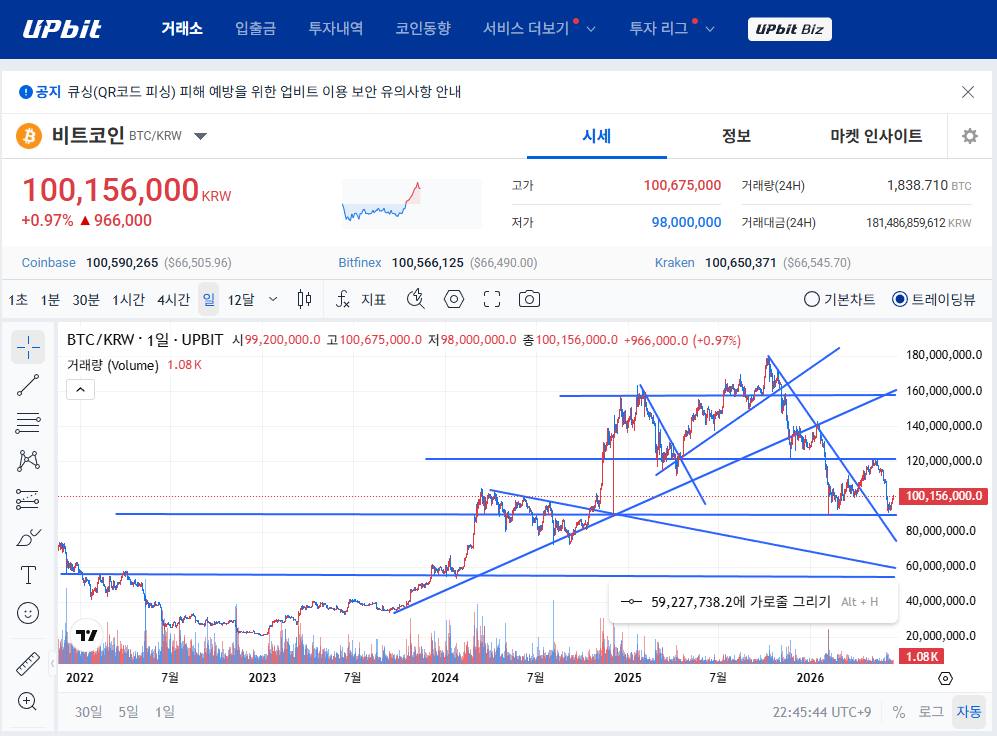Open the 코인동향 navigation item
Viewport: 997px width, 736px height.
423,29
